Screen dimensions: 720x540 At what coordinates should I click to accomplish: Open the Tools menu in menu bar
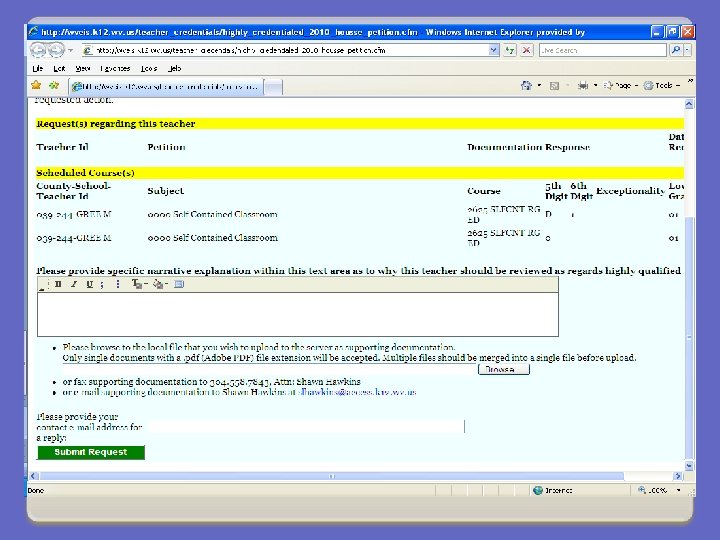[149, 68]
